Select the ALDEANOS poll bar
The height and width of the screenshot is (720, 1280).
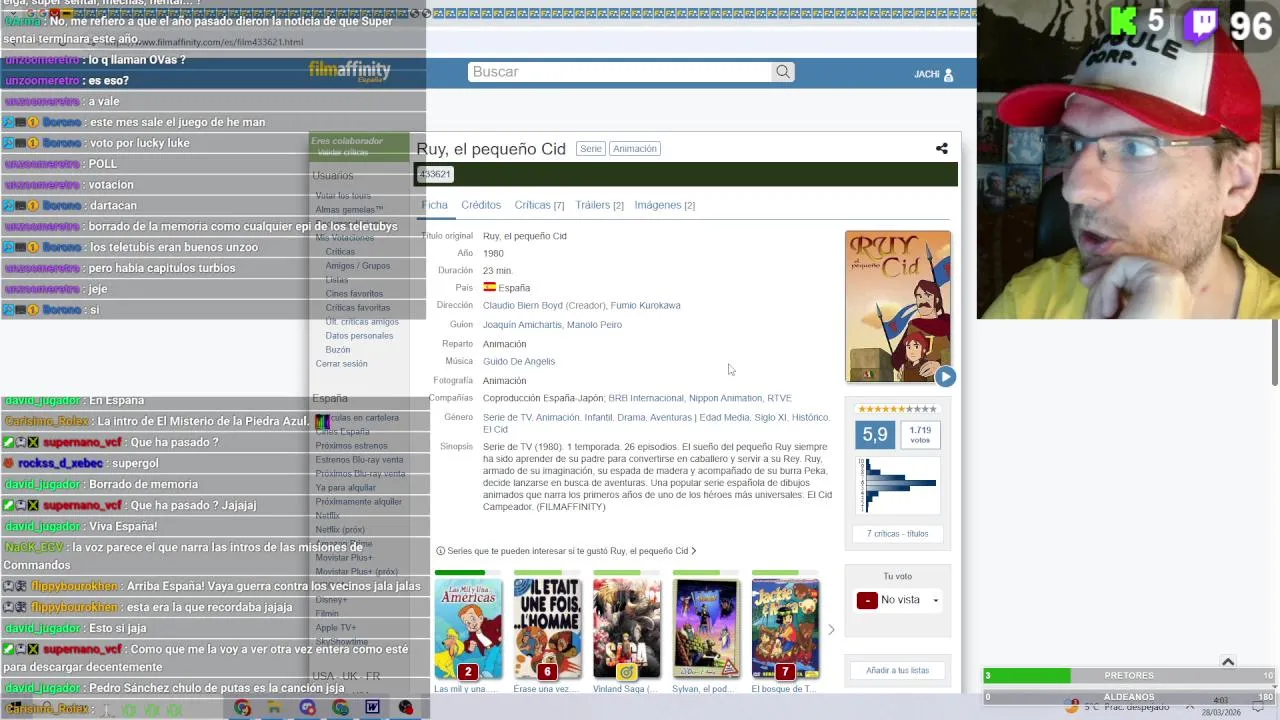[x=1129, y=697]
